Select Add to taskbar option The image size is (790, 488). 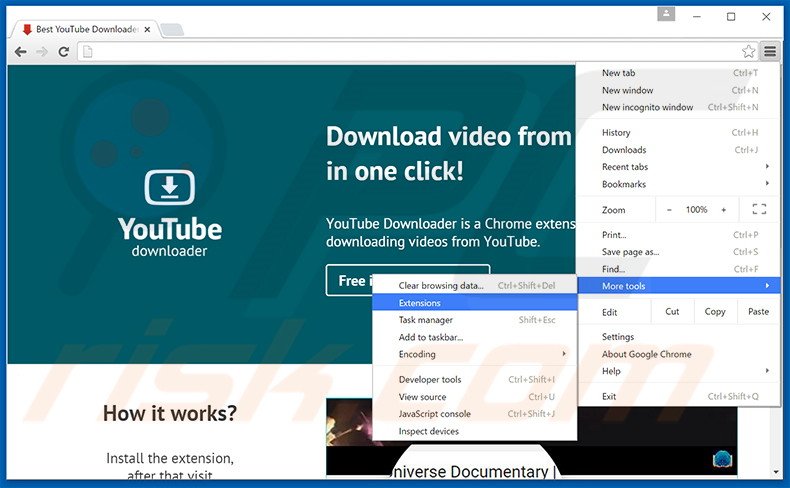[474, 337]
